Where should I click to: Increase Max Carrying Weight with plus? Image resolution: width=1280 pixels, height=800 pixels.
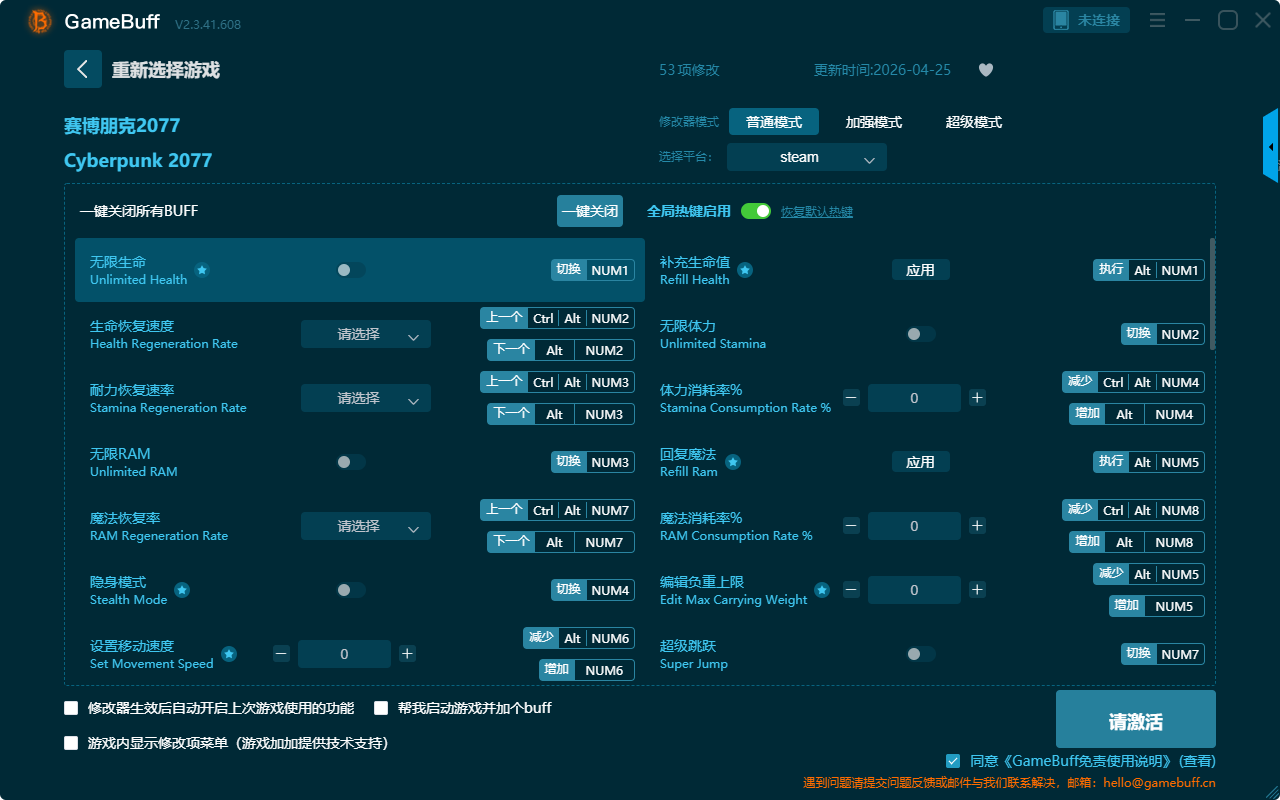coord(977,590)
